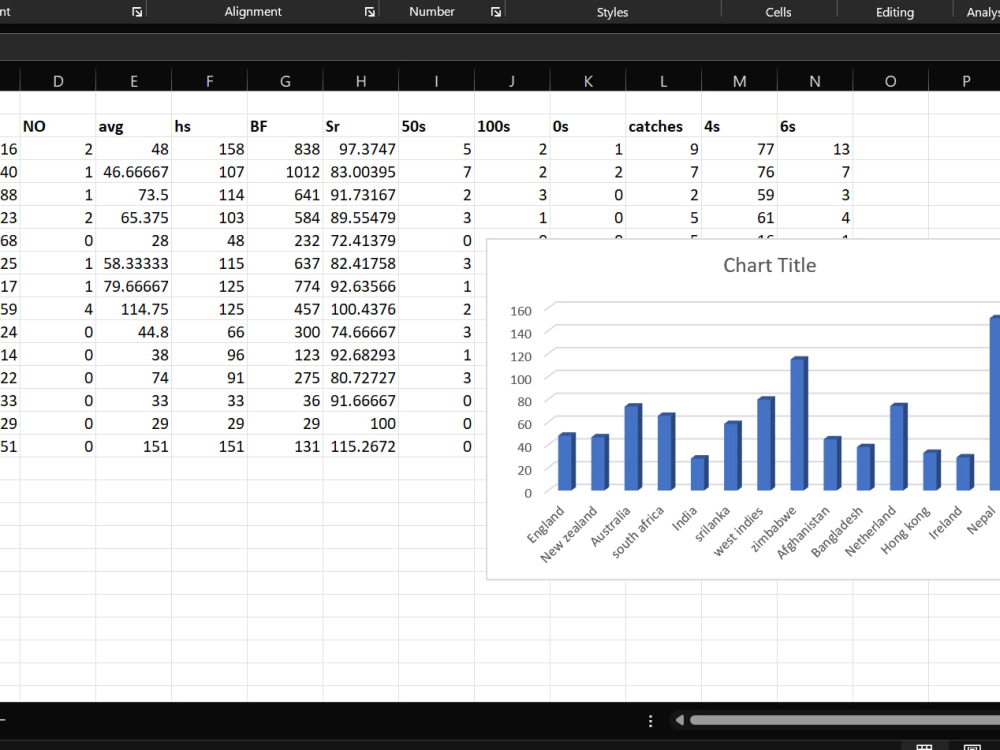
Task: Select the cell containing 79.66667
Action: click(x=133, y=286)
